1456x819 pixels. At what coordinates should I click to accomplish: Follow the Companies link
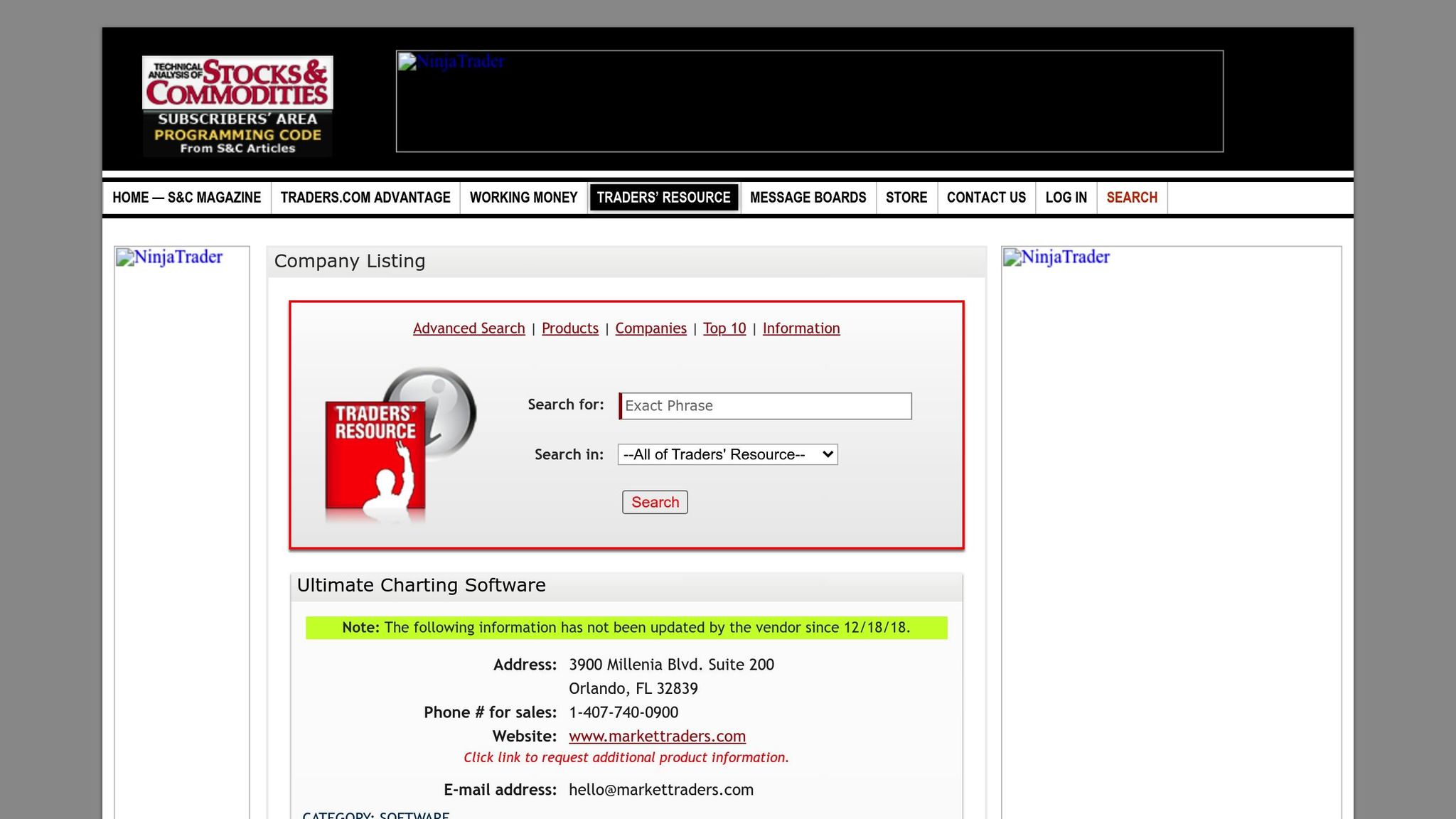[651, 328]
